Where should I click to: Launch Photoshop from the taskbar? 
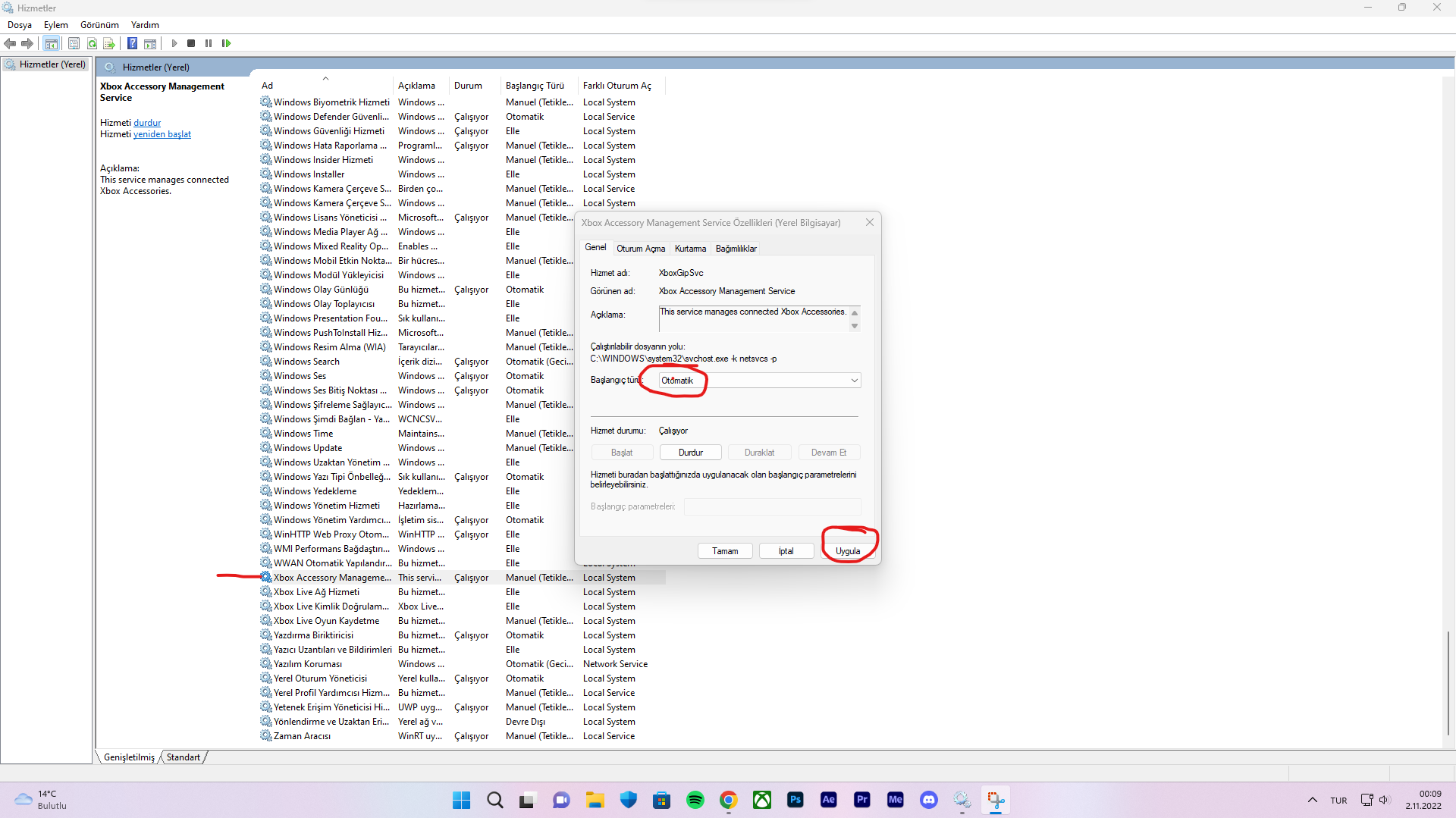795,800
